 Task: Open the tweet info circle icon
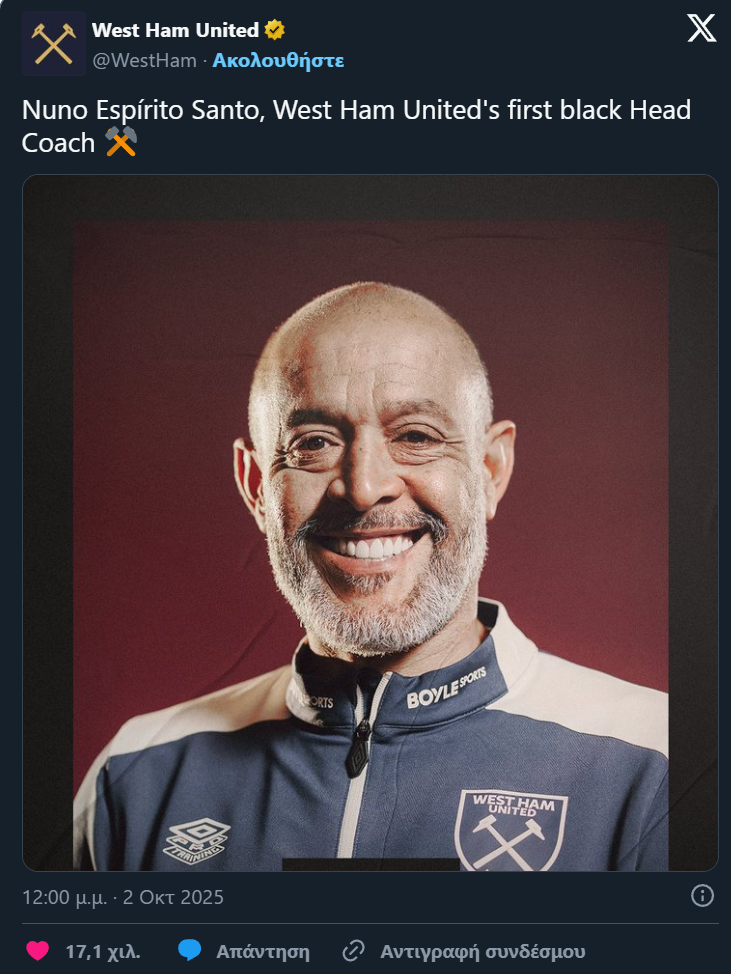(702, 896)
